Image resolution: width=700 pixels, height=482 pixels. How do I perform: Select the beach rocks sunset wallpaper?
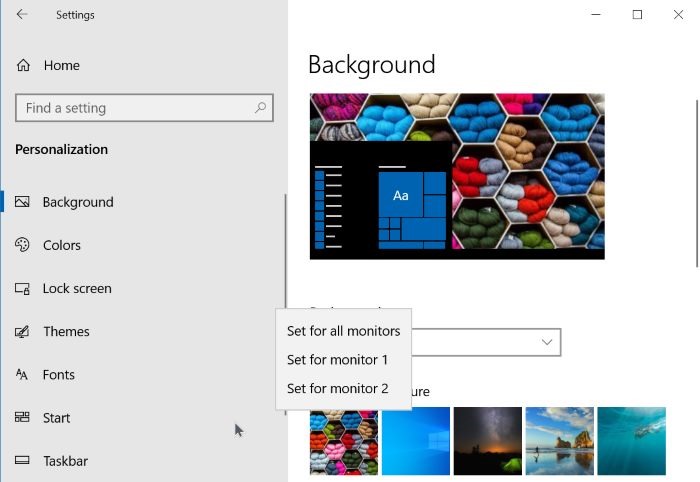[559, 440]
